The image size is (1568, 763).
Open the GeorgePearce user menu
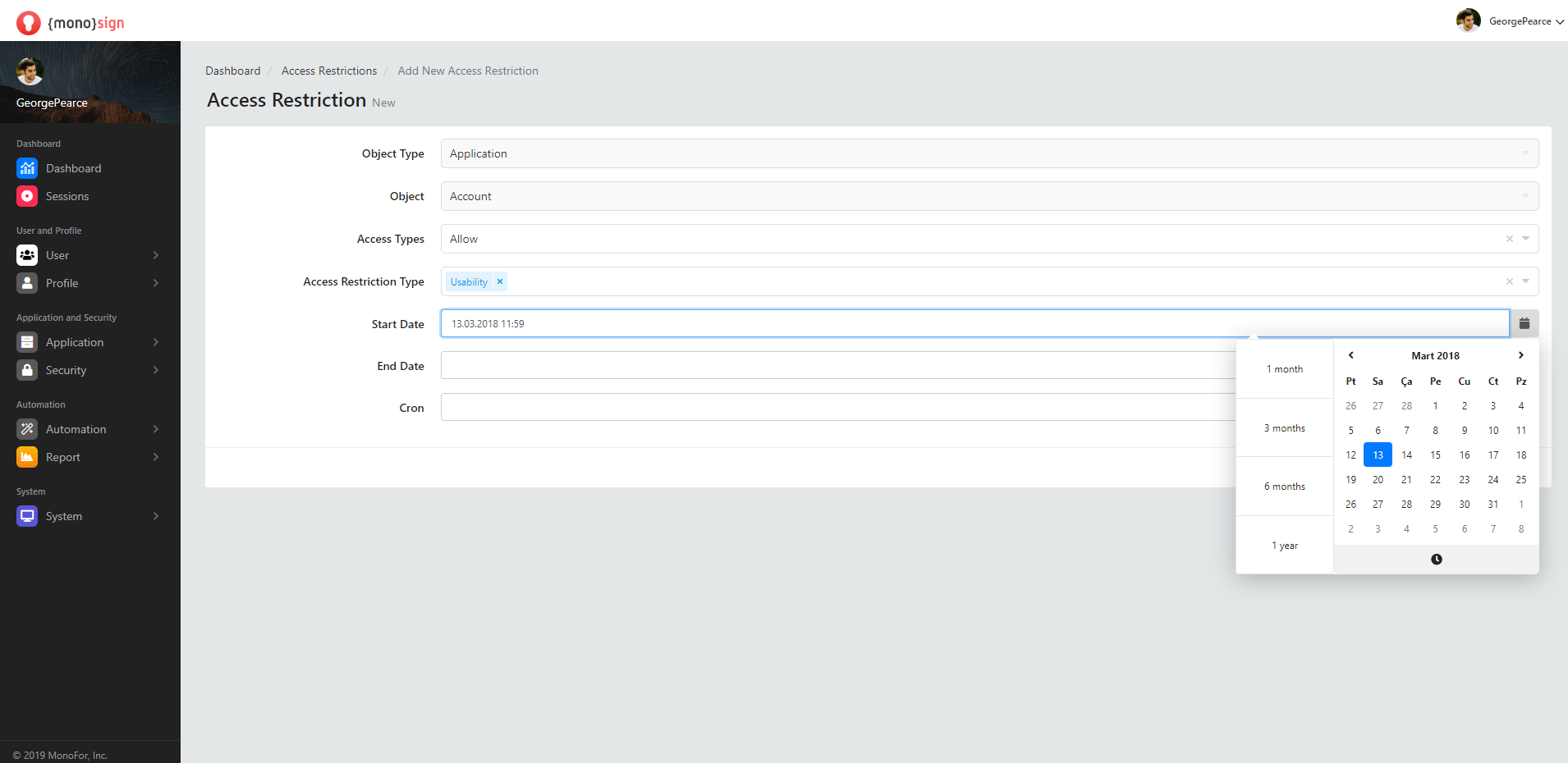pos(1511,21)
